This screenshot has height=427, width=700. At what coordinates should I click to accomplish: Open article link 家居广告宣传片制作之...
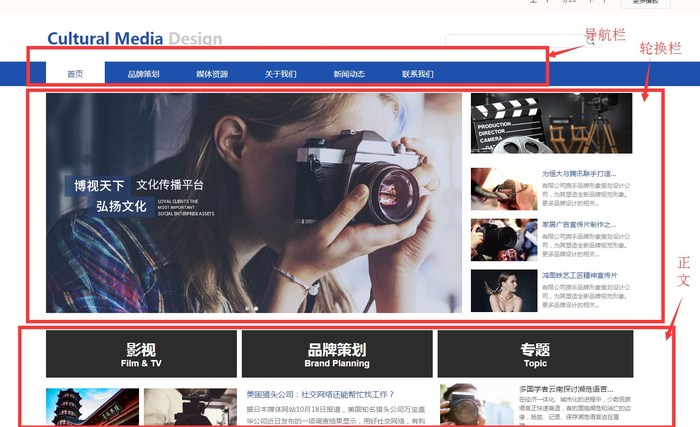coord(579,224)
